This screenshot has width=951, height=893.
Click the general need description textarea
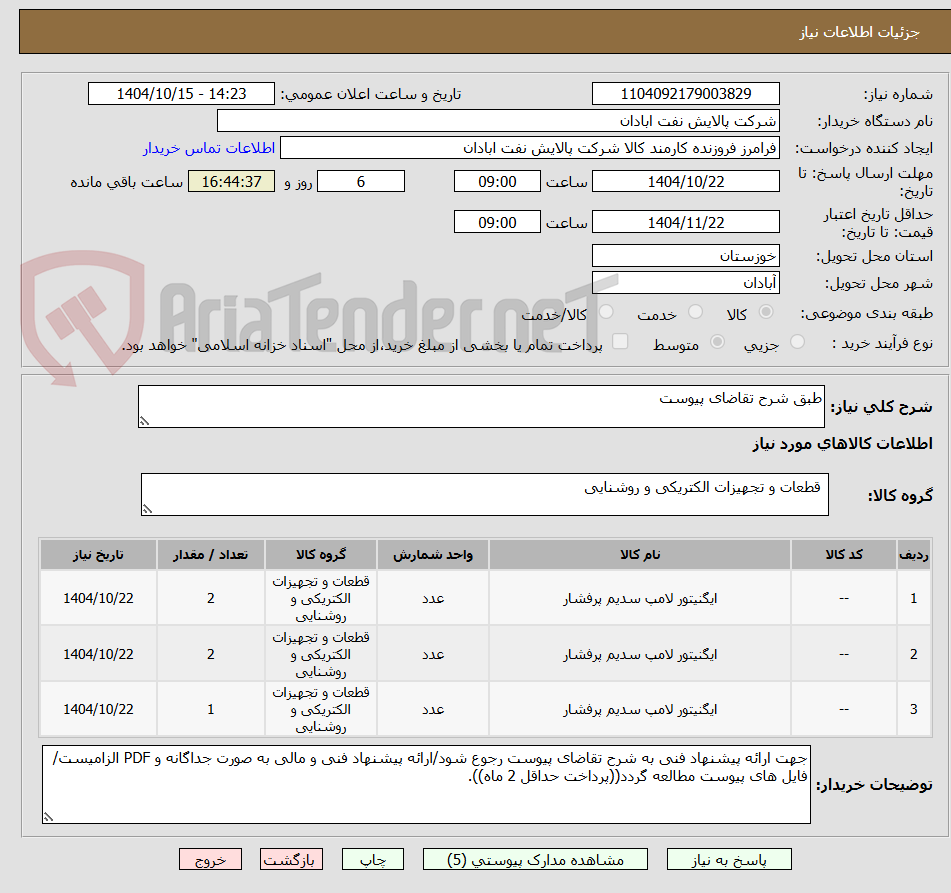[481, 406]
